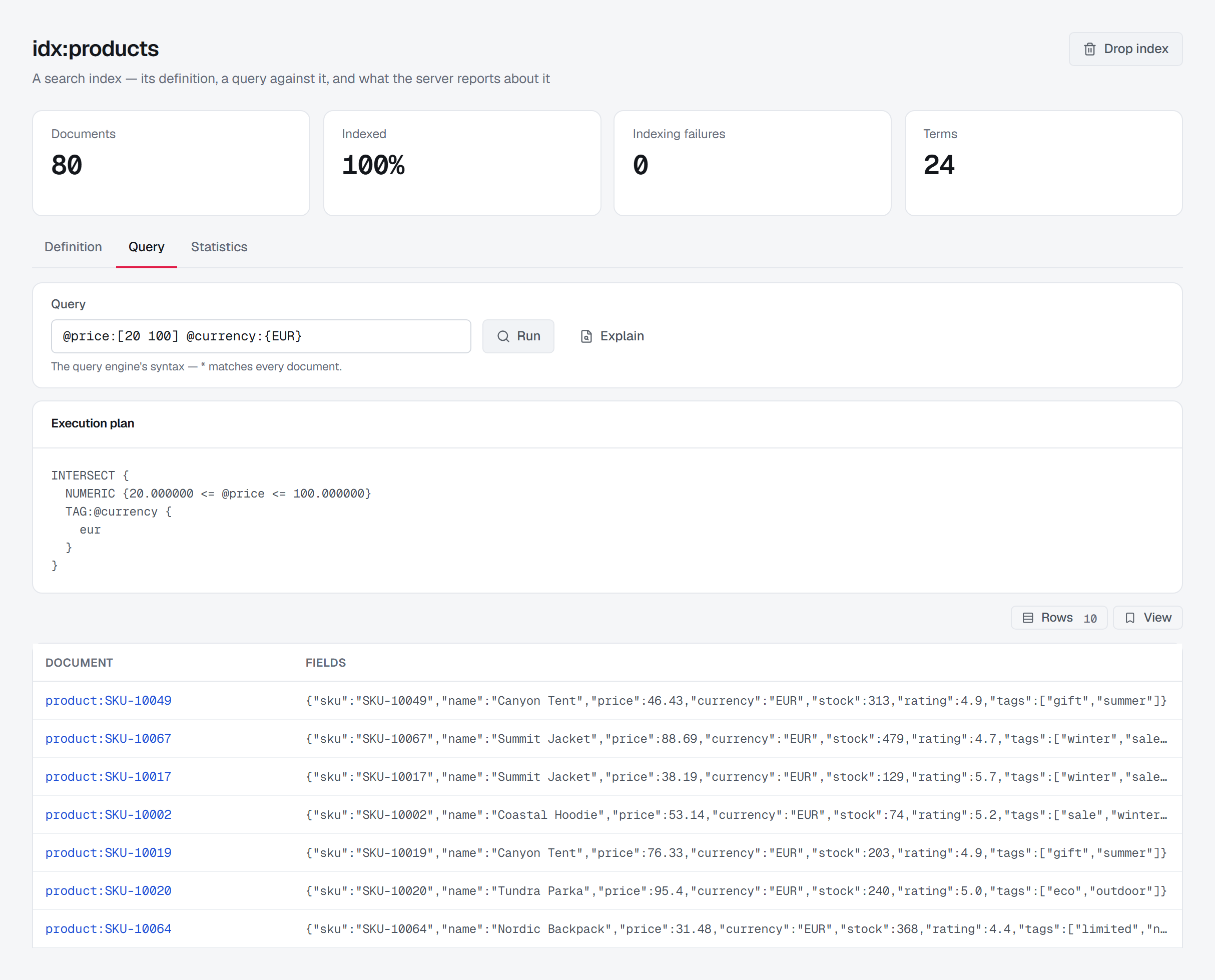
Task: Click the query syntax hint text
Action: click(196, 366)
